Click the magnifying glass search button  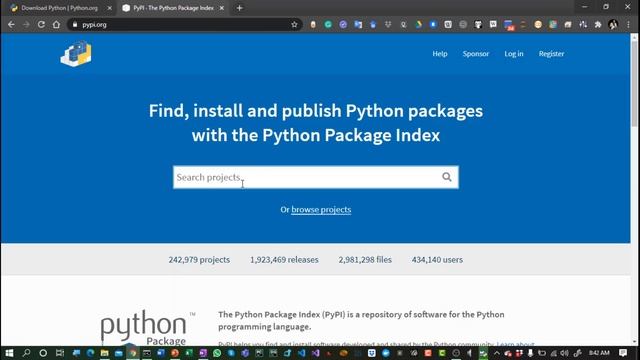click(447, 177)
